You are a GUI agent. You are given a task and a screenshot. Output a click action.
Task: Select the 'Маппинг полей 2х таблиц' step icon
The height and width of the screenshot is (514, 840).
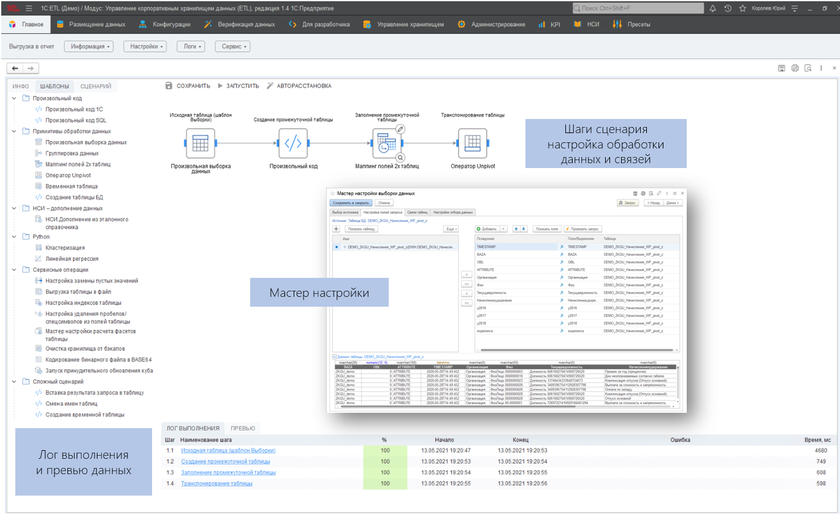point(385,143)
